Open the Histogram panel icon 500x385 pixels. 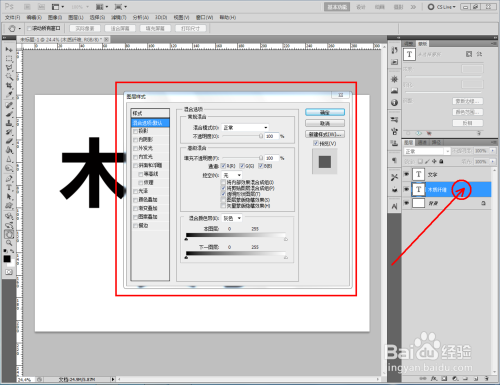pyautogui.click(x=395, y=91)
